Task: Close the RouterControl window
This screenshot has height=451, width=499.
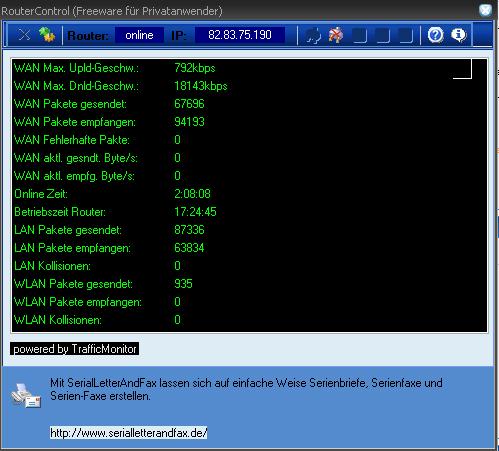Action: 485,10
